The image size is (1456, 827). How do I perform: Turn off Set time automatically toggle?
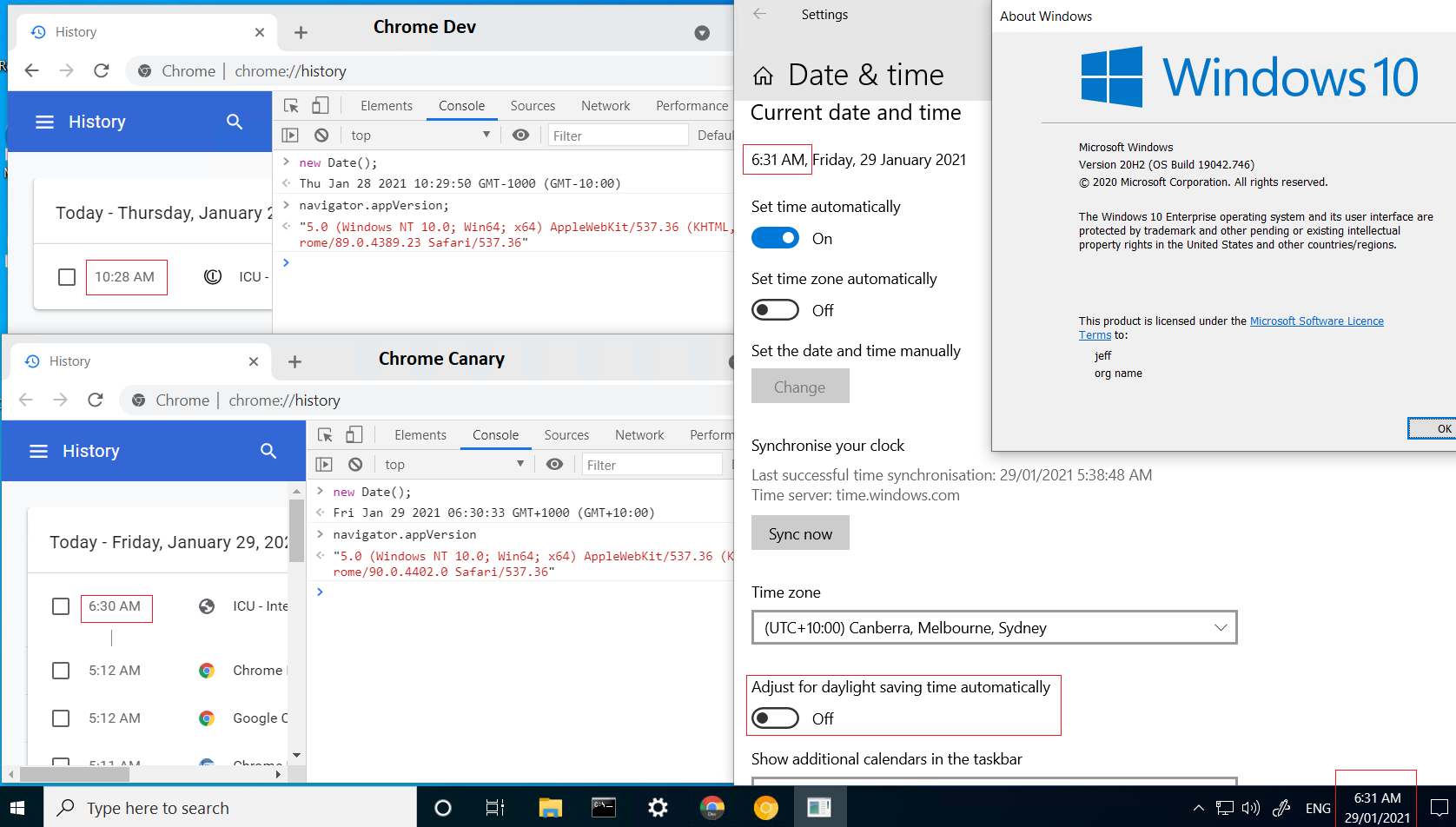pos(775,238)
